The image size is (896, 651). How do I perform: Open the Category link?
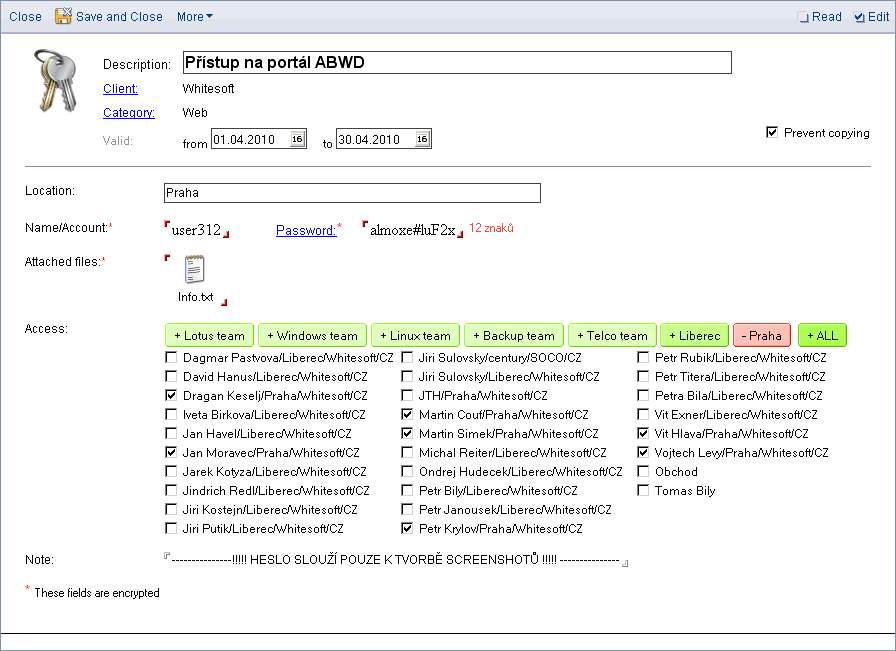[128, 113]
